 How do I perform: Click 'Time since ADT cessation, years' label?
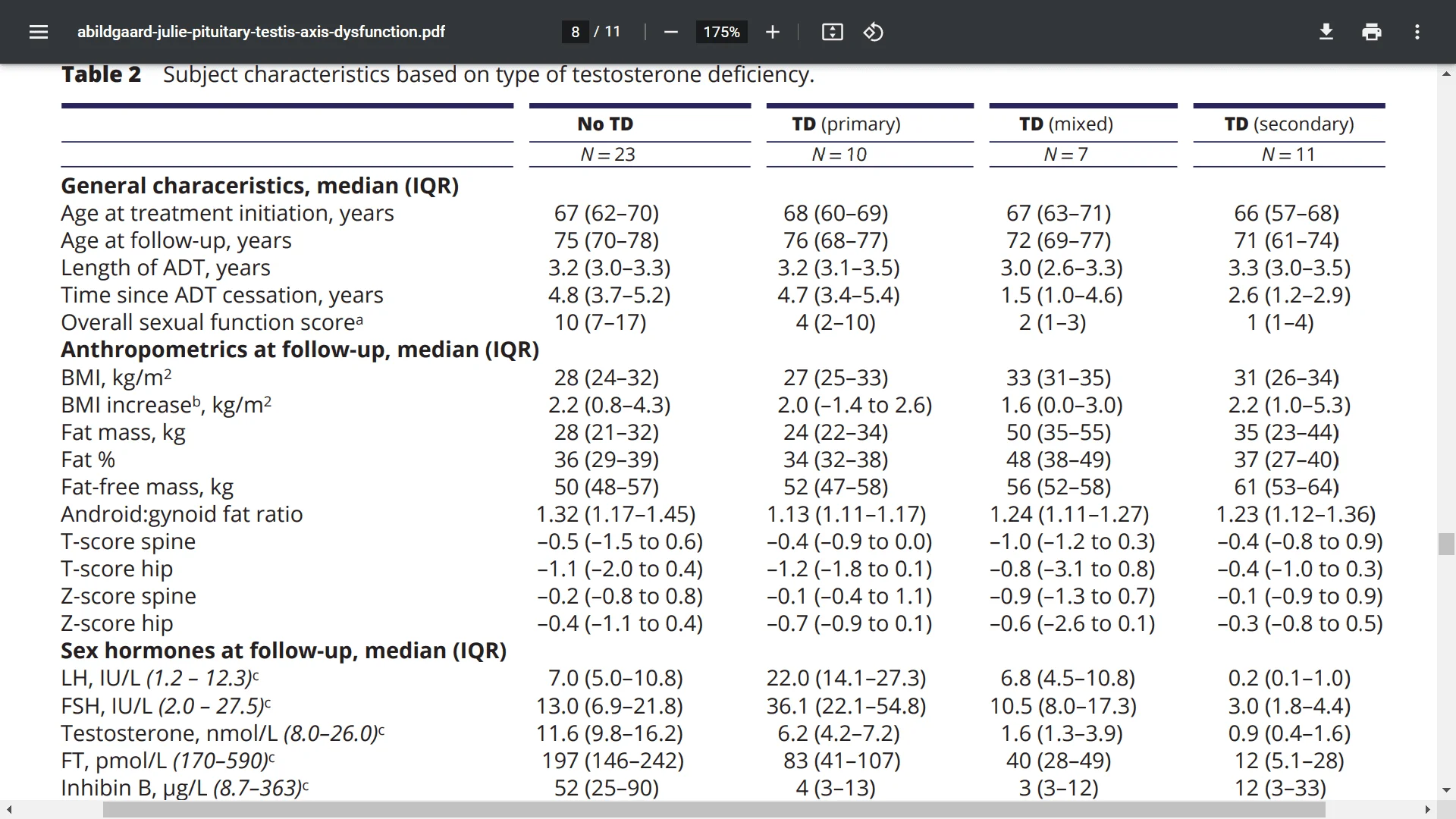coord(222,295)
